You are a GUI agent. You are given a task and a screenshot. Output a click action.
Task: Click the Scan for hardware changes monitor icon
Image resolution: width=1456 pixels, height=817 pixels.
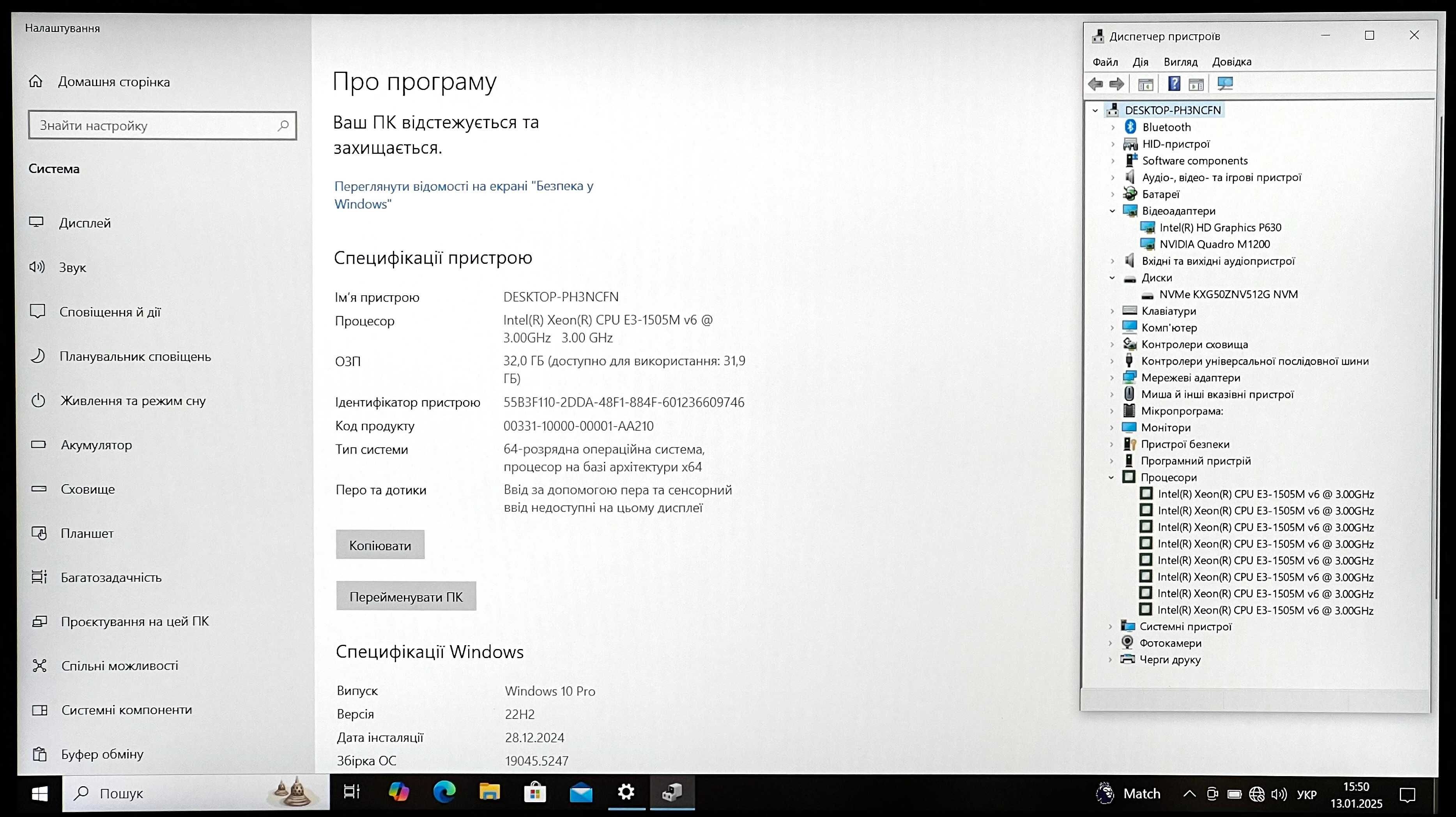(x=1225, y=84)
